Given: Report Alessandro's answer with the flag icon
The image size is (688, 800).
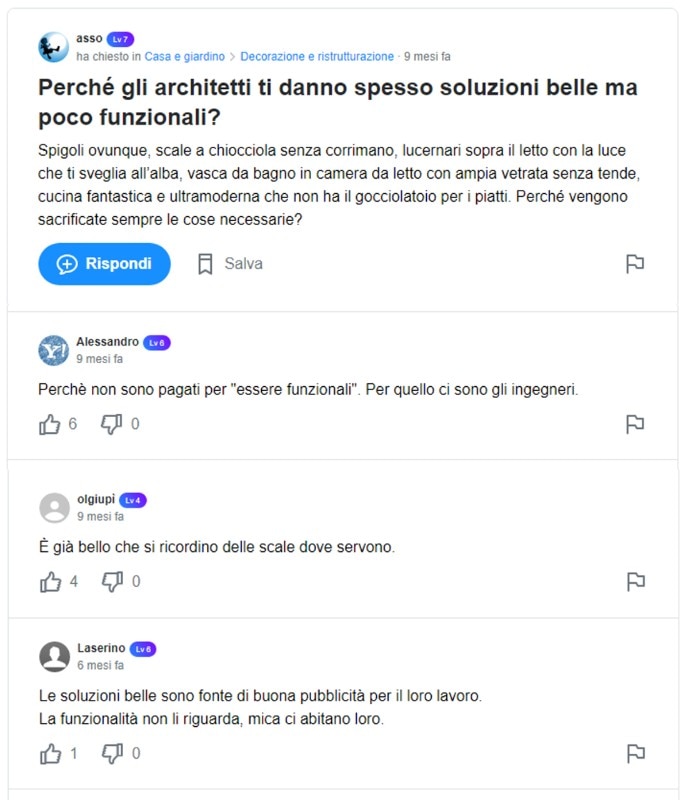Looking at the screenshot, I should coord(634,424).
